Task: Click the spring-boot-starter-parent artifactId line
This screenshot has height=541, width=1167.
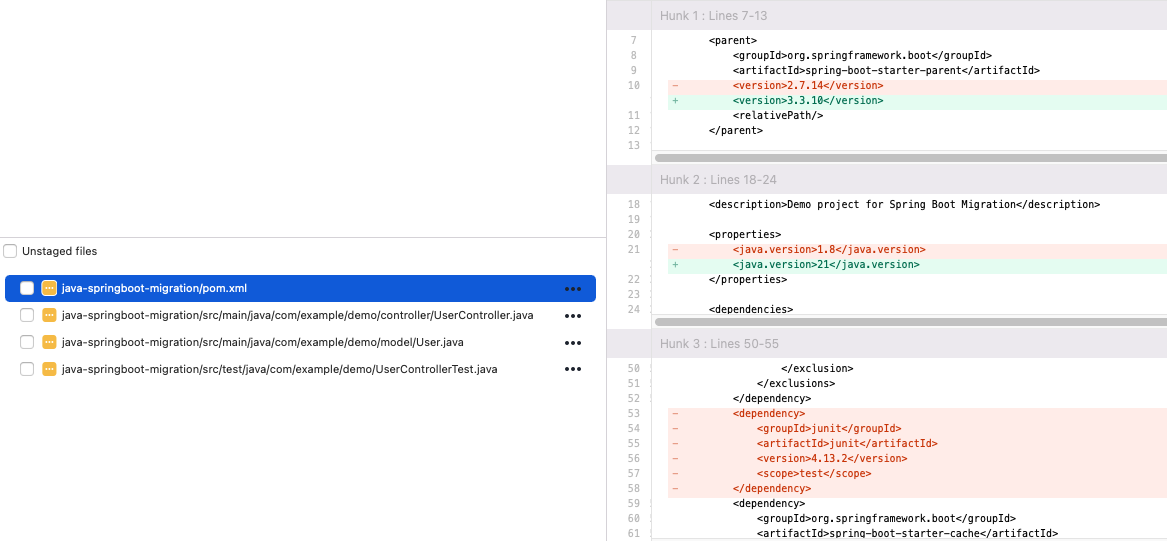Action: (x=886, y=71)
